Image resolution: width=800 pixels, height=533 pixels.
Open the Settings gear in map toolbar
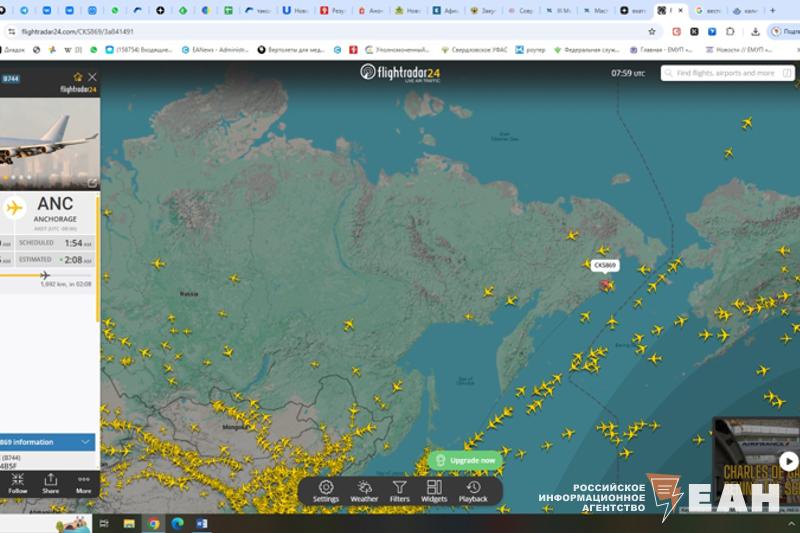point(326,490)
